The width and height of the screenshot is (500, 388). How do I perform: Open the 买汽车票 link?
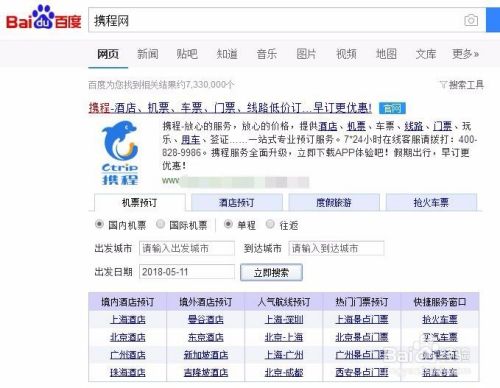click(x=440, y=337)
